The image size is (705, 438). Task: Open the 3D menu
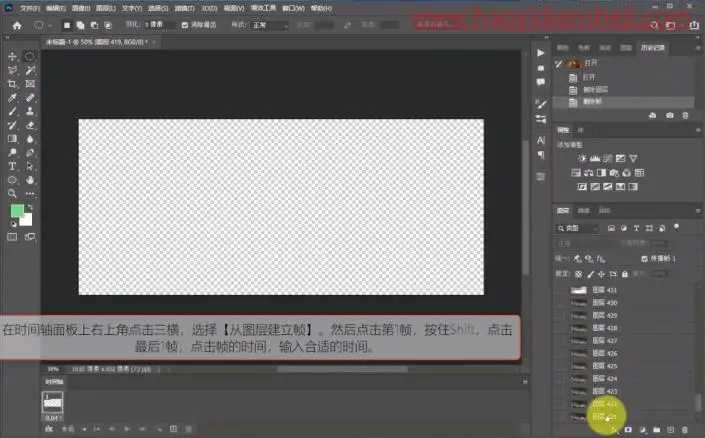[x=209, y=8]
